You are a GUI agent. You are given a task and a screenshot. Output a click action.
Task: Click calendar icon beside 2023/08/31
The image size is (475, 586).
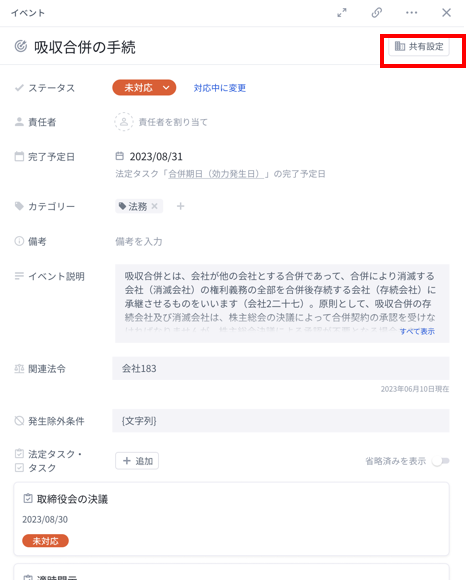point(119,156)
